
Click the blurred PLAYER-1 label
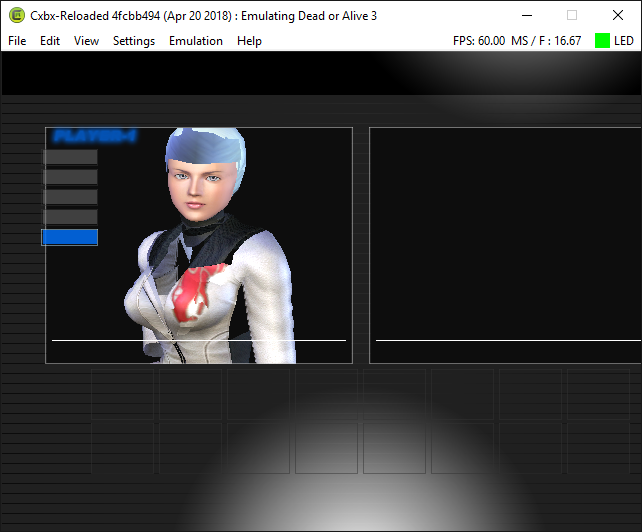[x=95, y=136]
